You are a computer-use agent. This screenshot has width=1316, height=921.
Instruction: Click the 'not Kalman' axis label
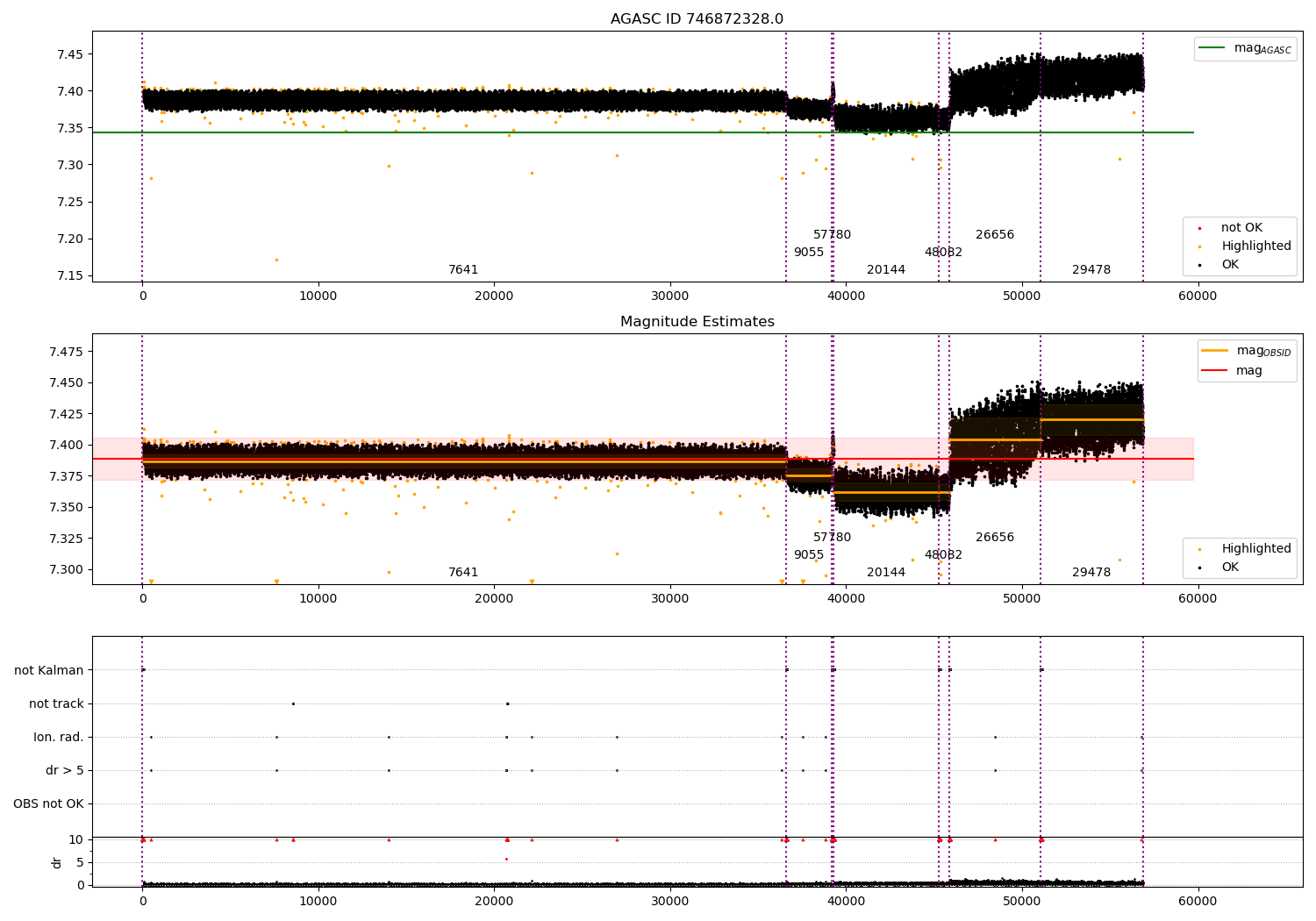point(49,670)
